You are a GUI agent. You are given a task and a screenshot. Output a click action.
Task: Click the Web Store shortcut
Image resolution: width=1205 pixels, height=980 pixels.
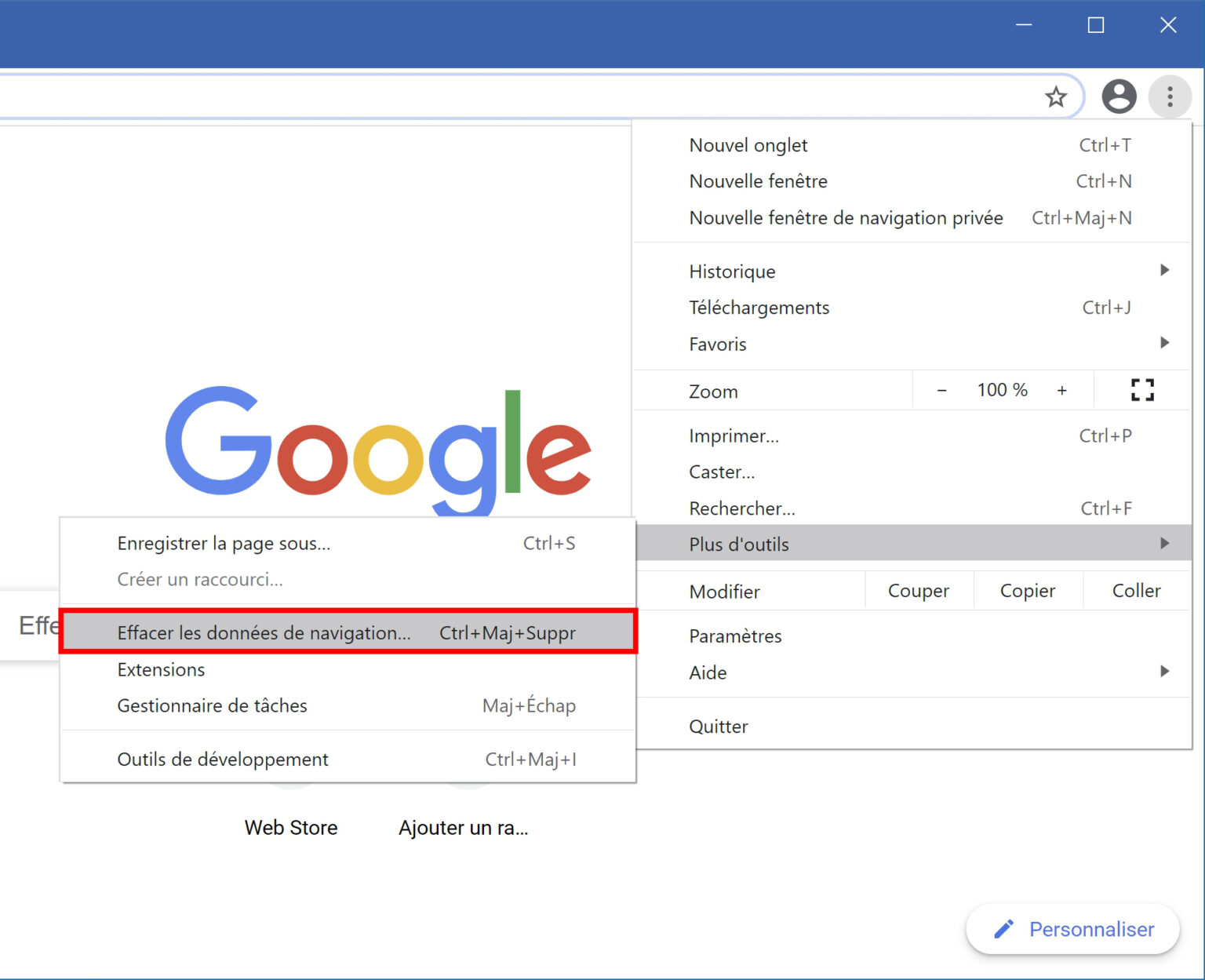pyautogui.click(x=291, y=827)
